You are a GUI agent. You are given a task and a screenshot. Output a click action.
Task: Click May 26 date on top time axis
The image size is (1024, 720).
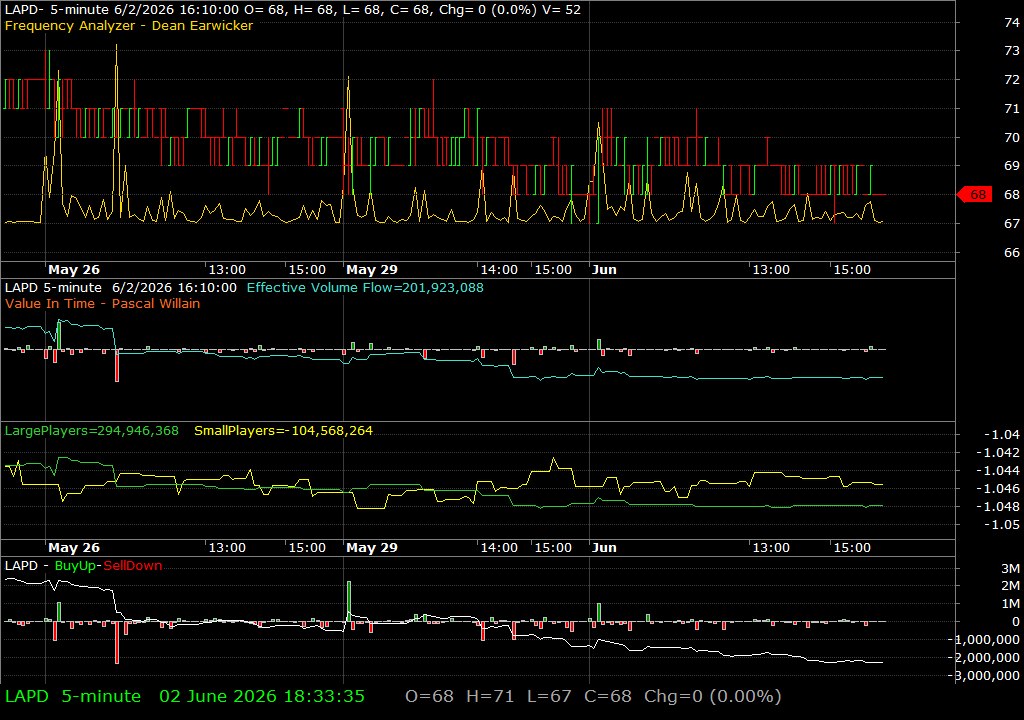(x=74, y=270)
